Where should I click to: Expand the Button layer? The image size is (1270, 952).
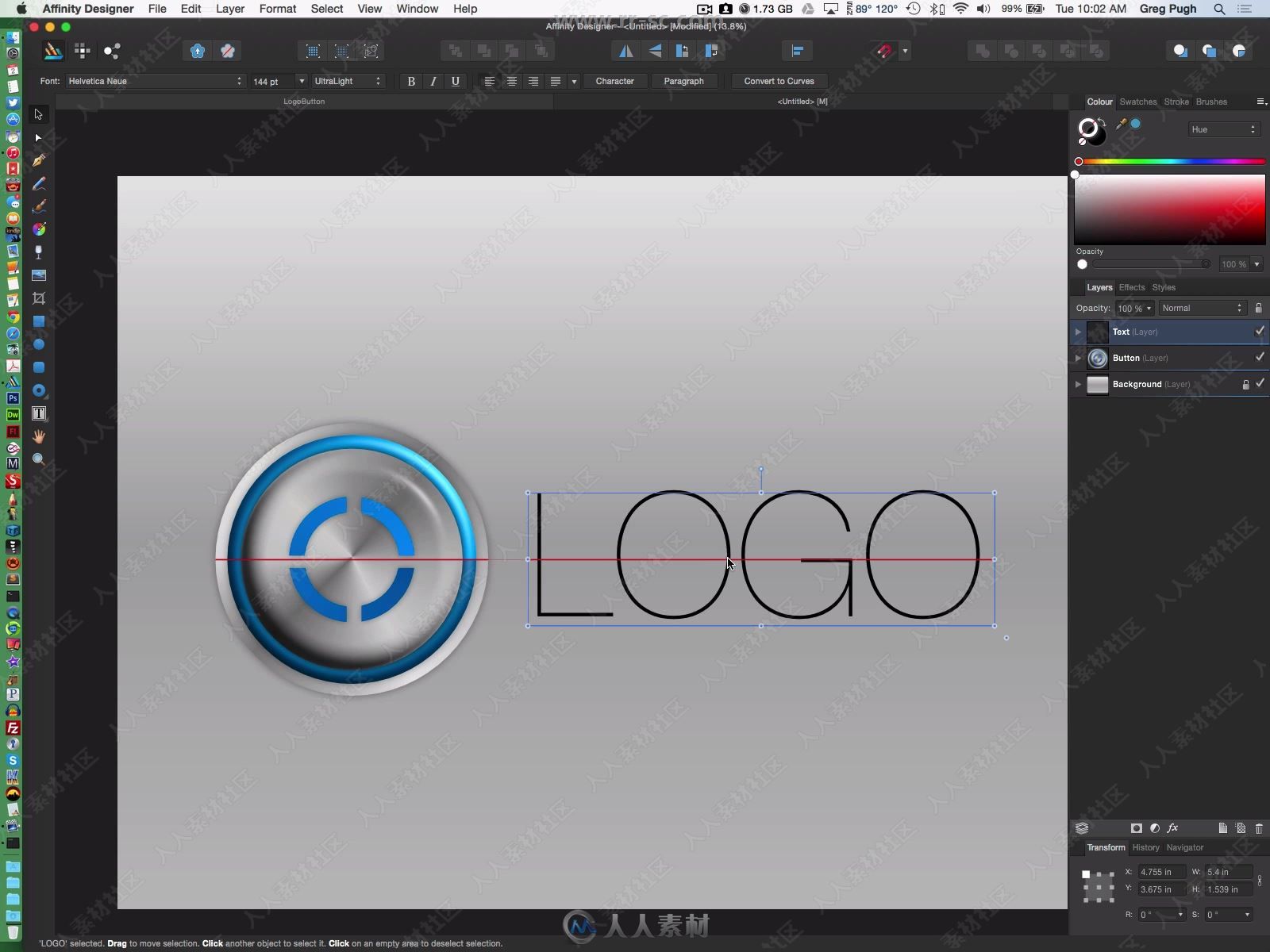(1078, 358)
